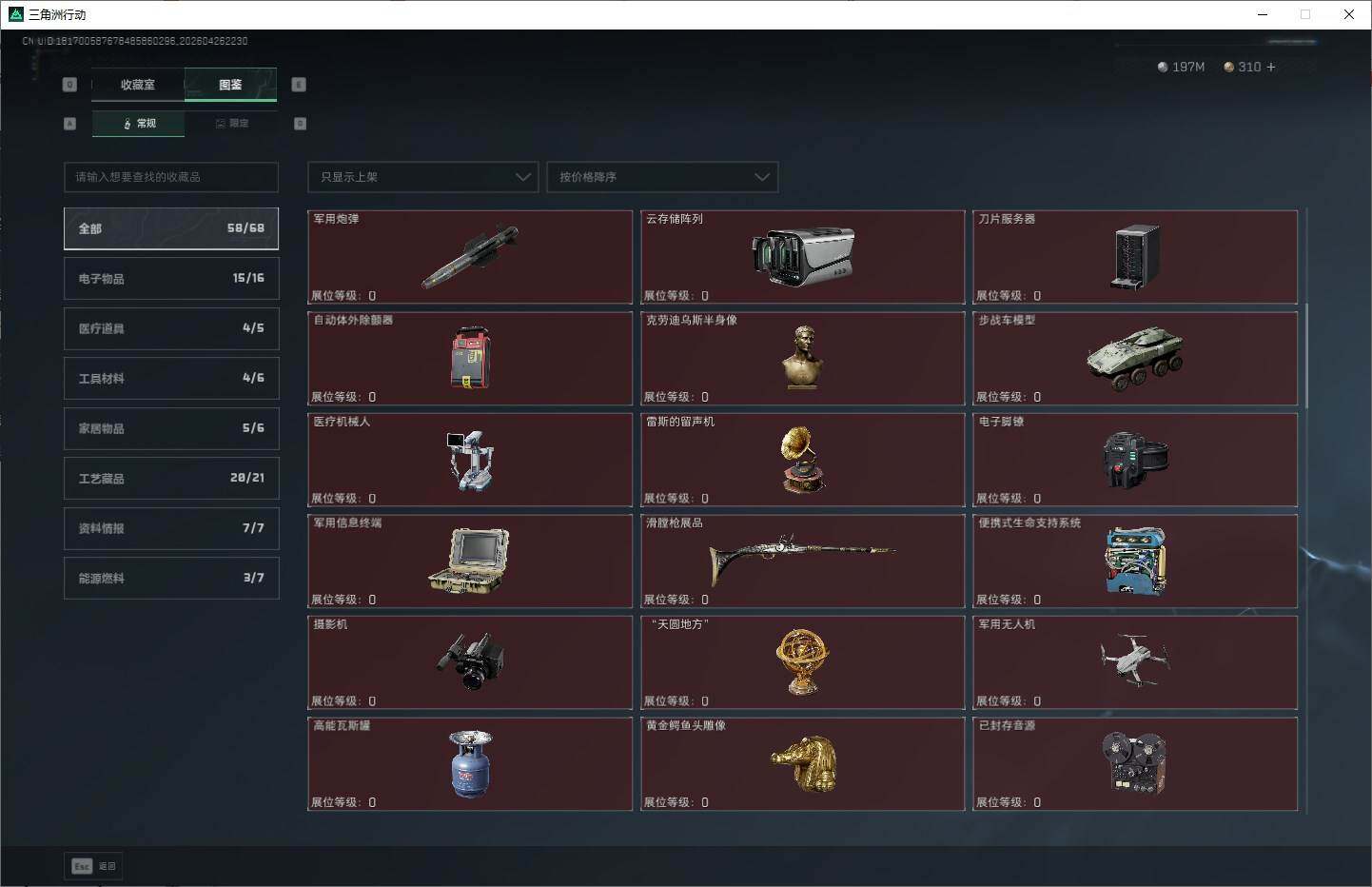The image size is (1372, 887).
Task: Select the 图鉴 tab
Action: (x=230, y=85)
